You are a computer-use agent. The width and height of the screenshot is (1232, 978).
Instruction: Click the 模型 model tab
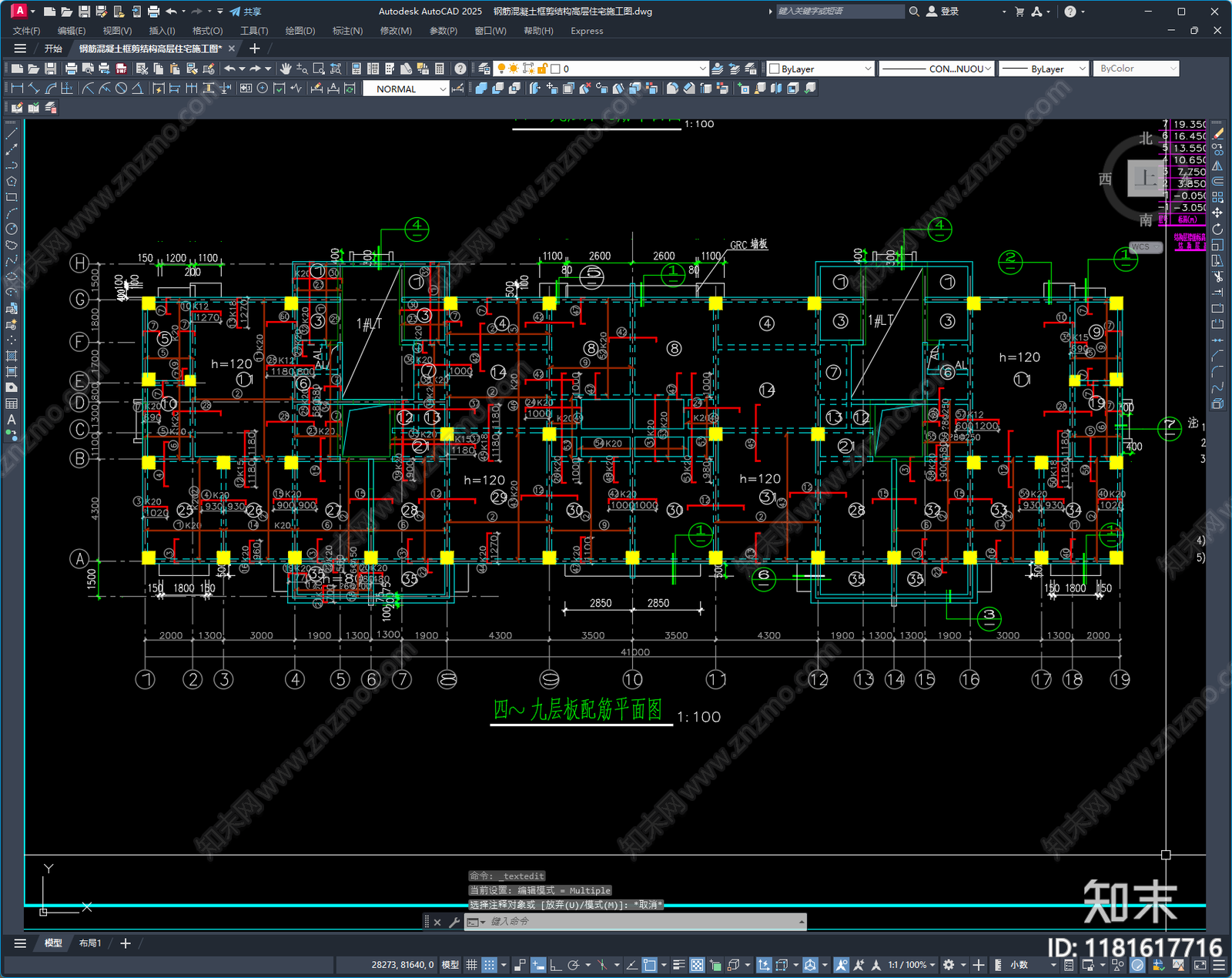pyautogui.click(x=52, y=943)
